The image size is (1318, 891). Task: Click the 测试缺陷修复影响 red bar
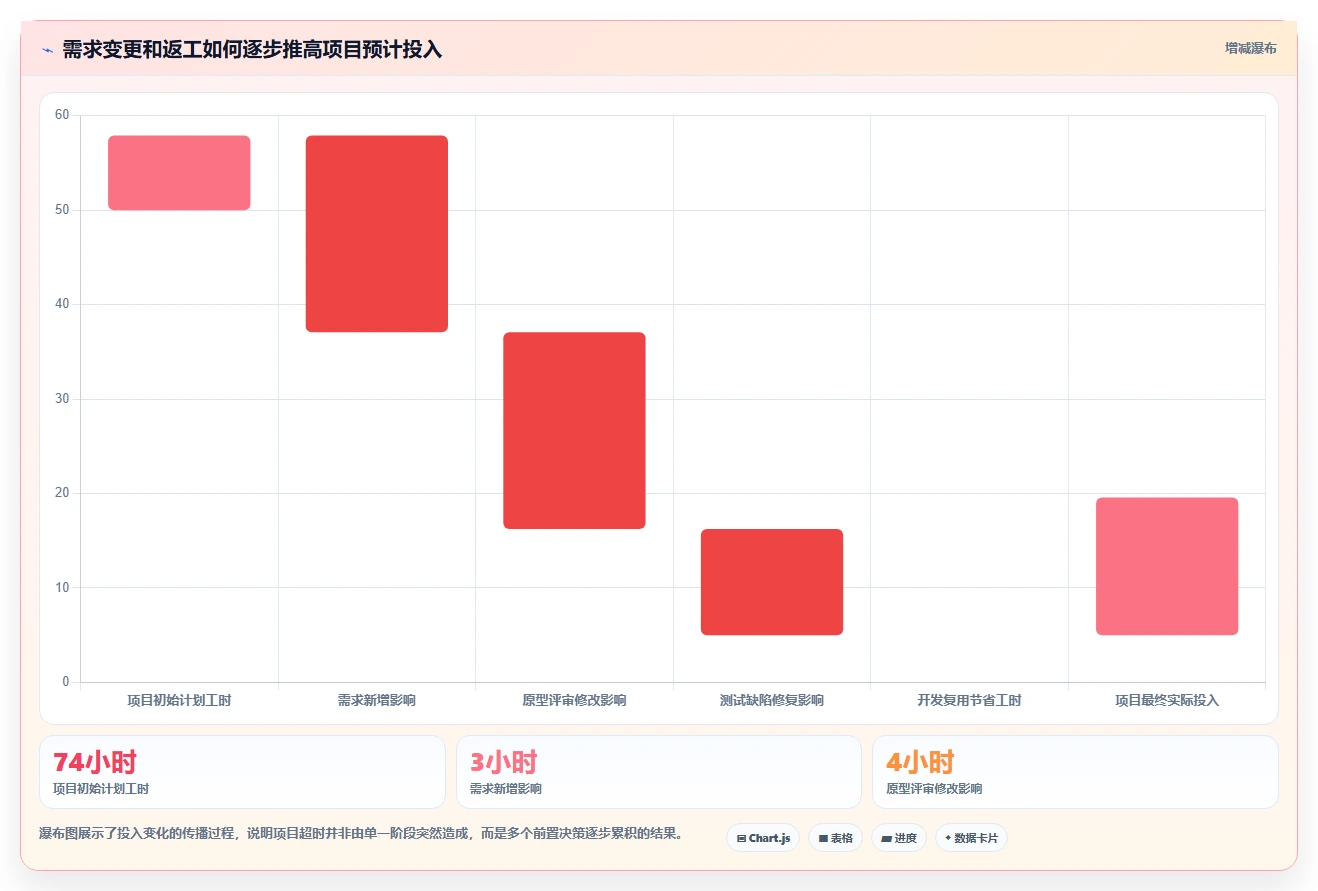point(772,582)
